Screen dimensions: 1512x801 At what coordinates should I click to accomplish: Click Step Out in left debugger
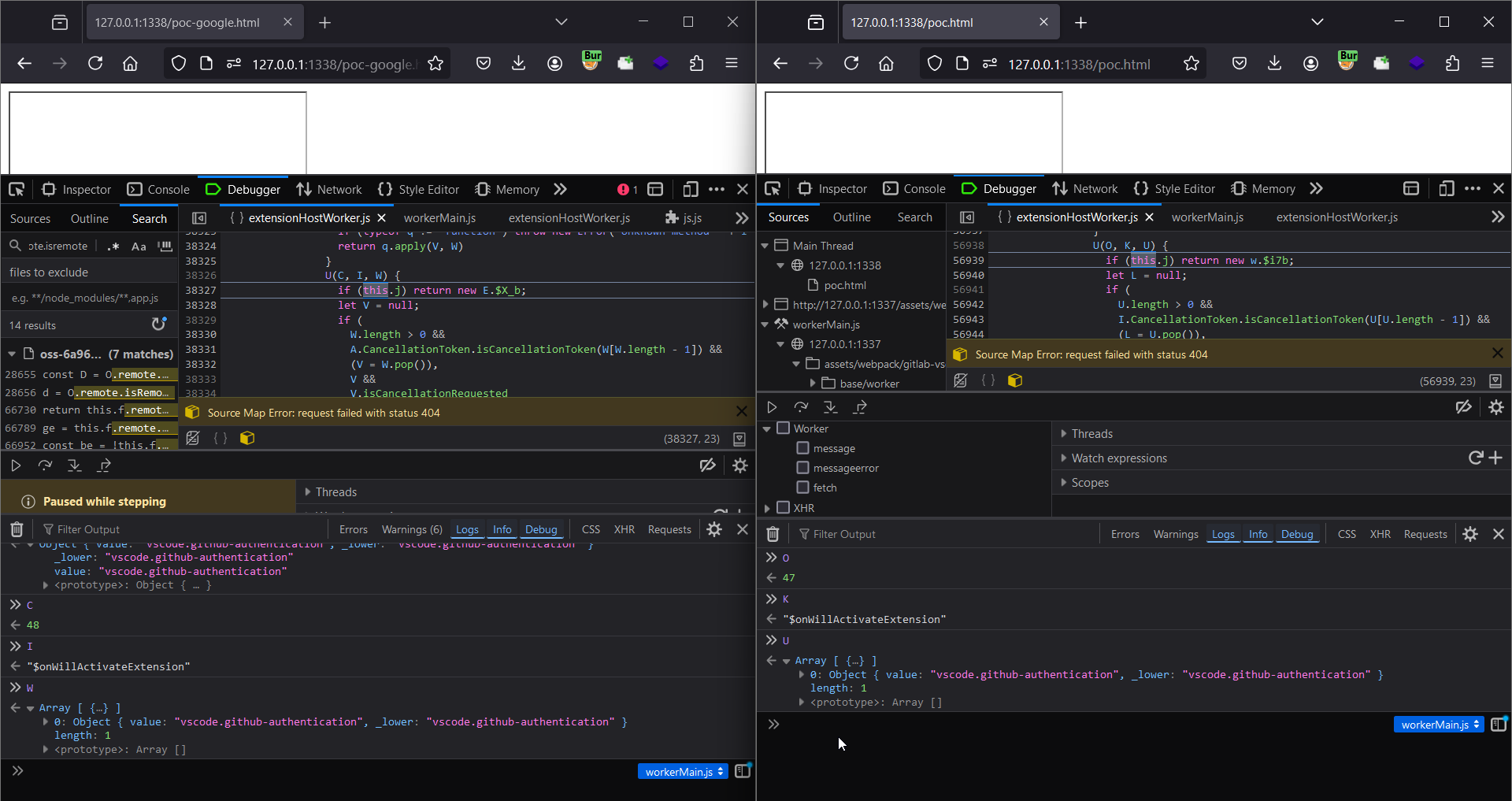[104, 465]
